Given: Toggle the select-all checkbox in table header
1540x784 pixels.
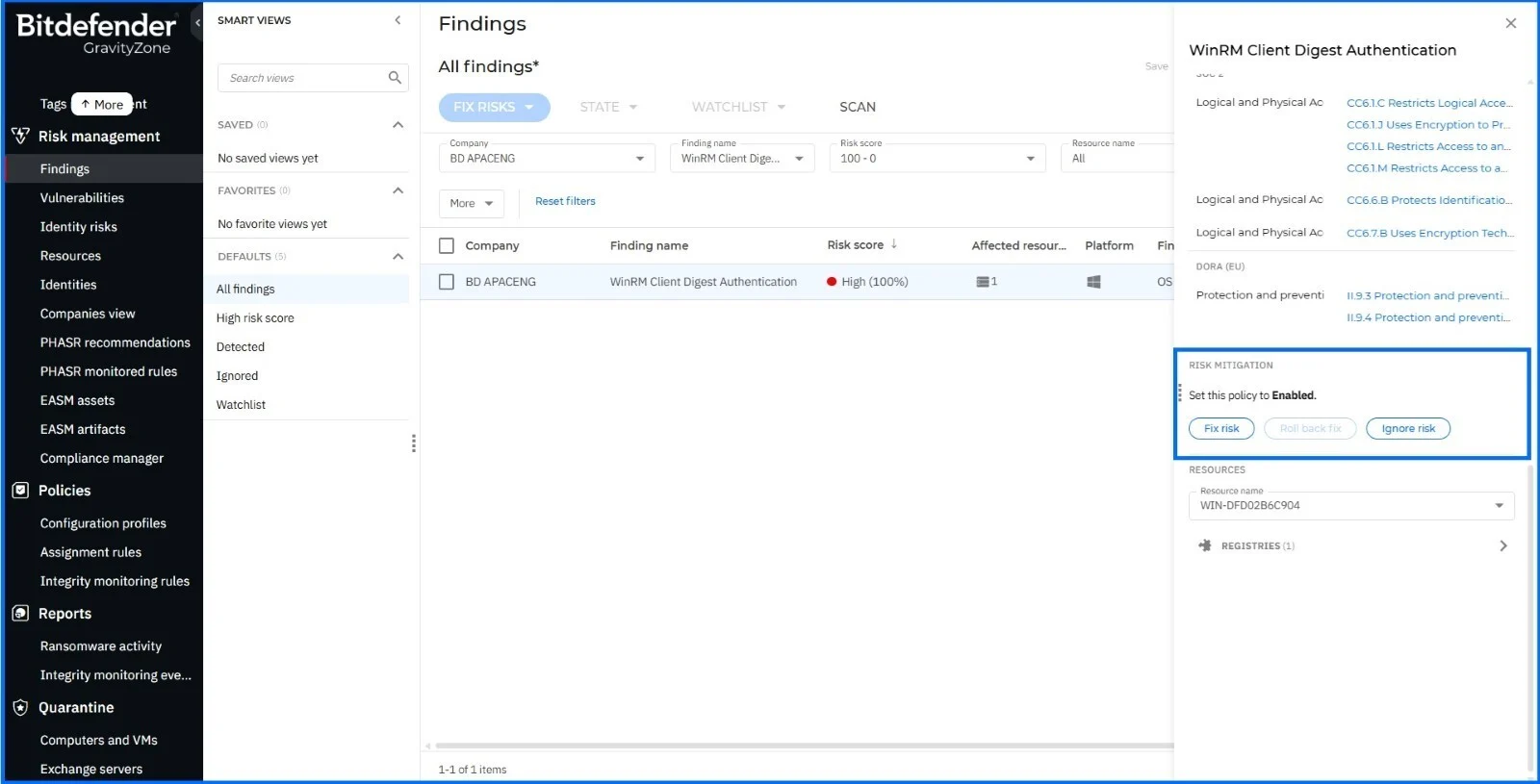Looking at the screenshot, I should 447,246.
